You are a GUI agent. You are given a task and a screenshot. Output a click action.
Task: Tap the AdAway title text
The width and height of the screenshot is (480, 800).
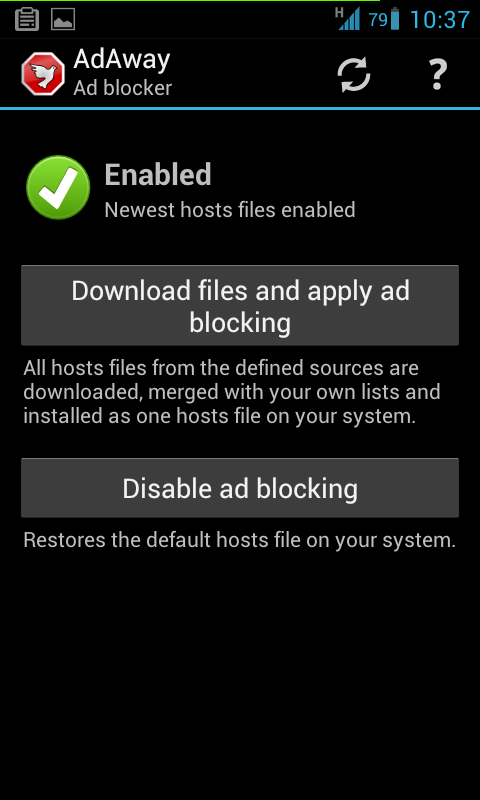pos(121,60)
